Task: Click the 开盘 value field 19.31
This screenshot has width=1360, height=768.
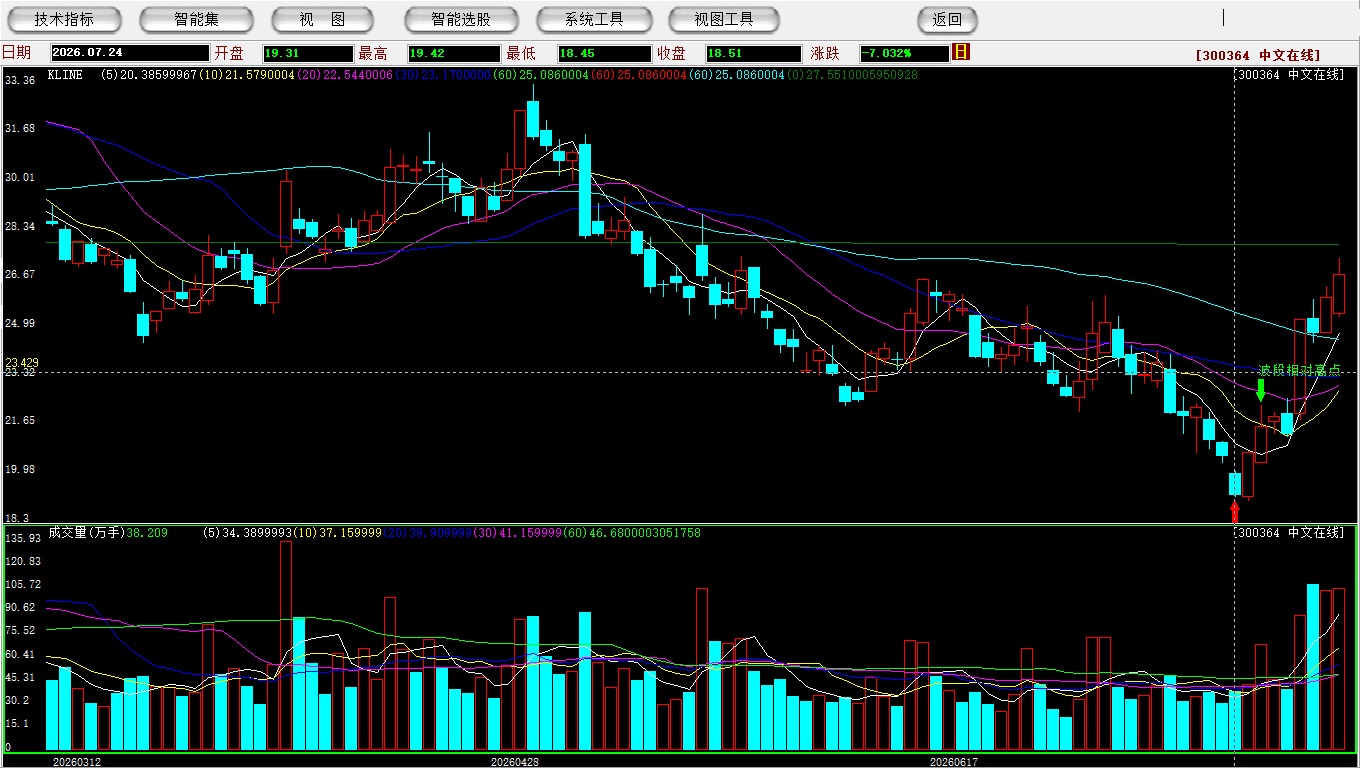Action: coord(308,53)
